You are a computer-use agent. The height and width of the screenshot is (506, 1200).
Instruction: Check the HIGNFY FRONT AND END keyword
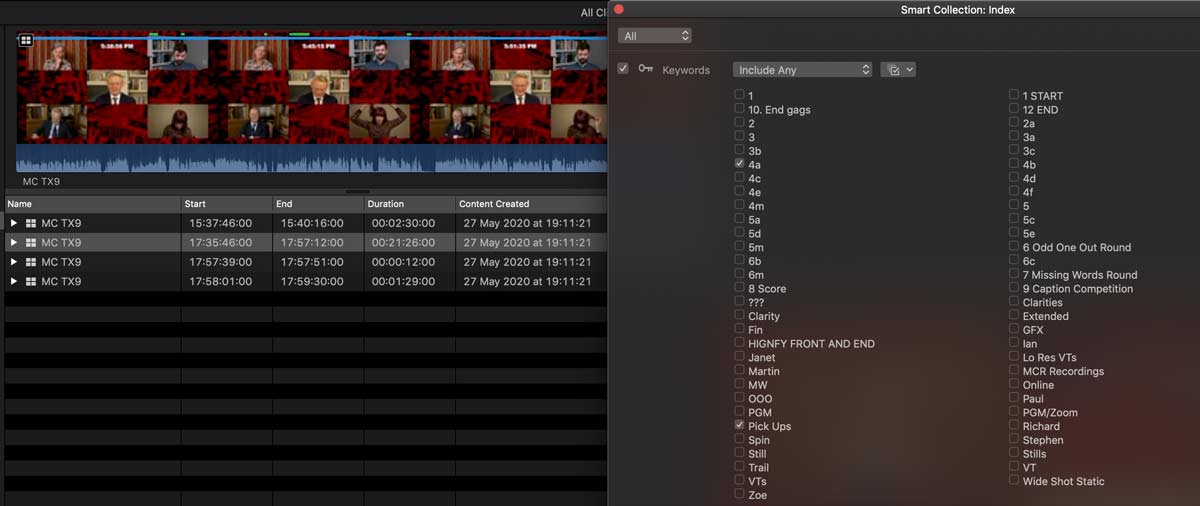[x=739, y=342]
